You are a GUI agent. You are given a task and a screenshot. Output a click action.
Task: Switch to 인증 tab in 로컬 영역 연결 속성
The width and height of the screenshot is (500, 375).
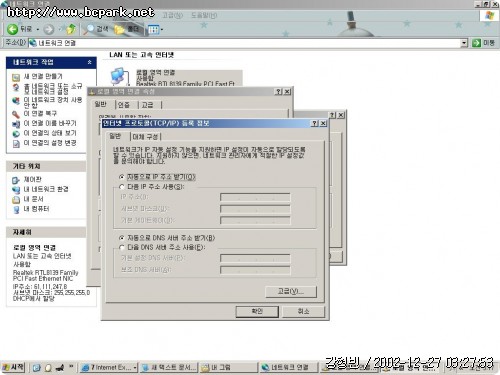pos(124,105)
